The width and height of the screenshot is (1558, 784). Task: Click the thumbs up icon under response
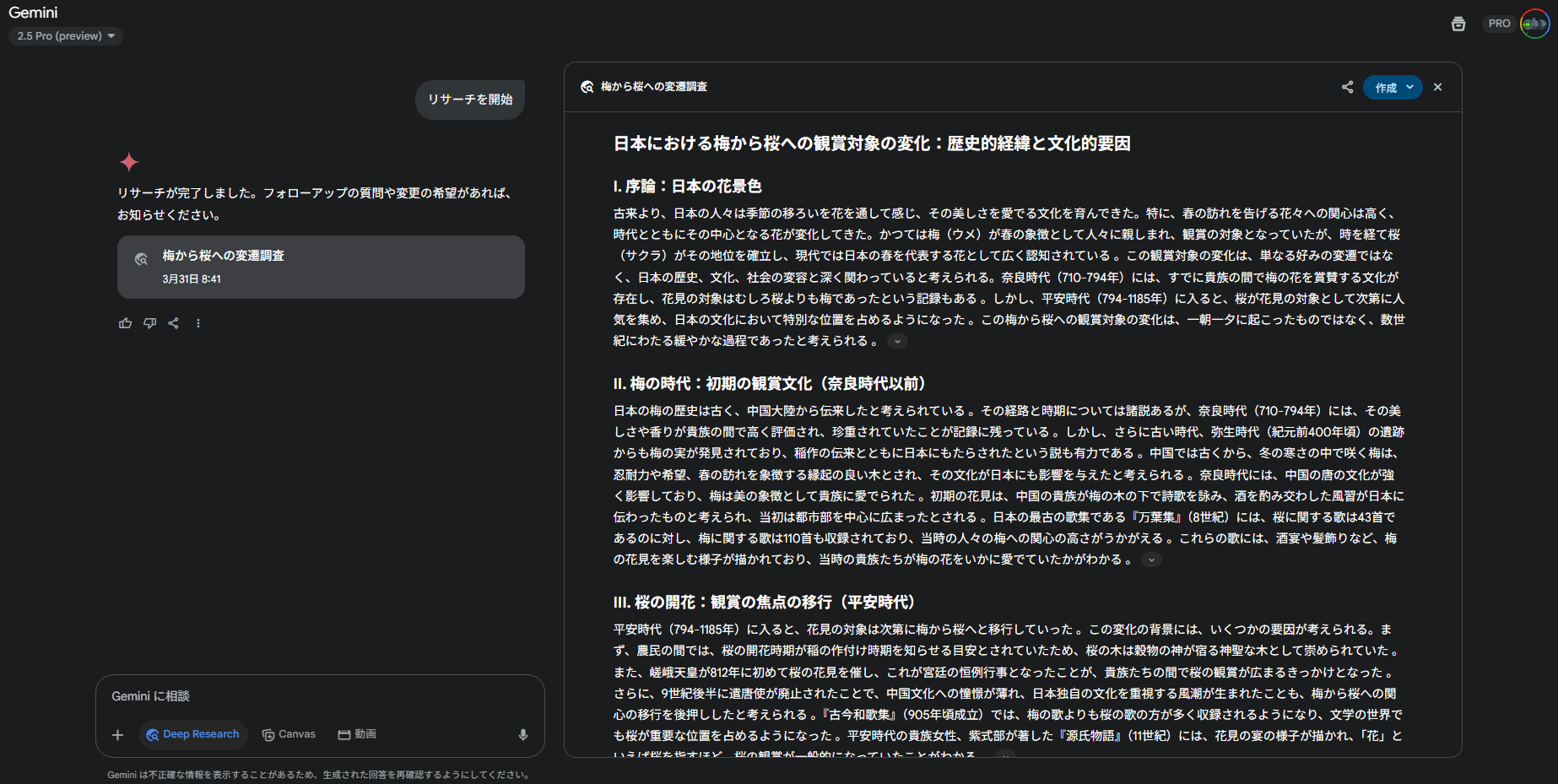(126, 323)
